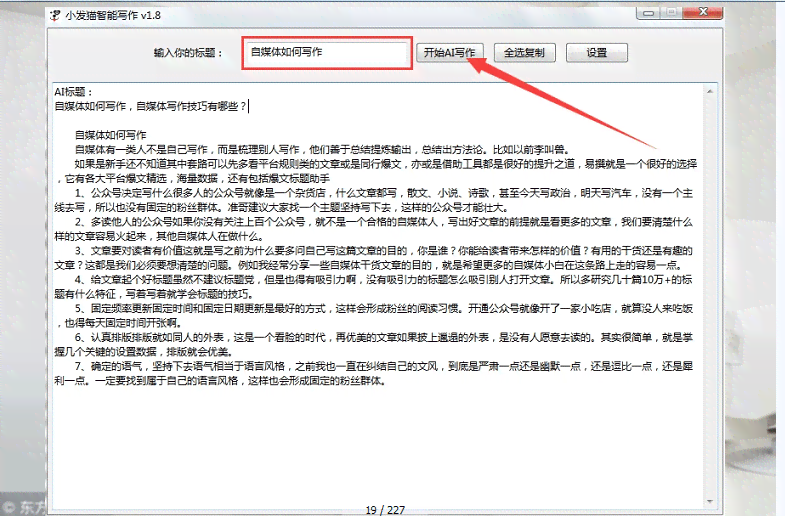The width and height of the screenshot is (785, 516).
Task: Click item 1、公众号决定写什么
Action: point(373,200)
